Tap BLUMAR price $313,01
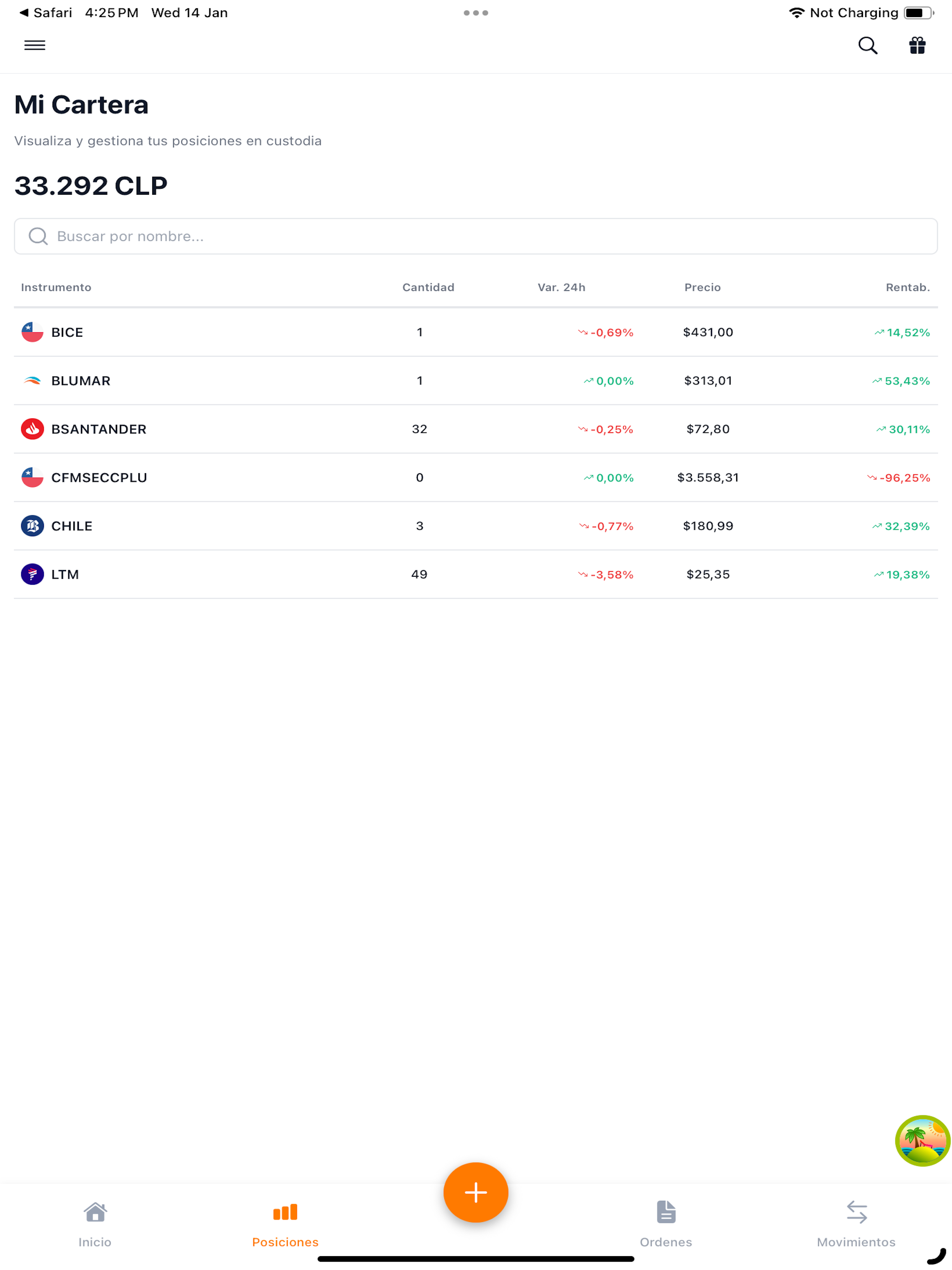 tap(708, 381)
